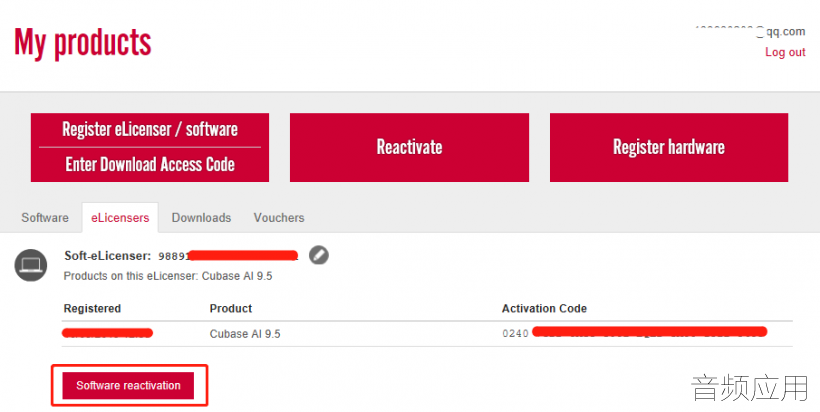
Task: Click the laptop Soft-eLicenser icon
Action: [x=31, y=264]
